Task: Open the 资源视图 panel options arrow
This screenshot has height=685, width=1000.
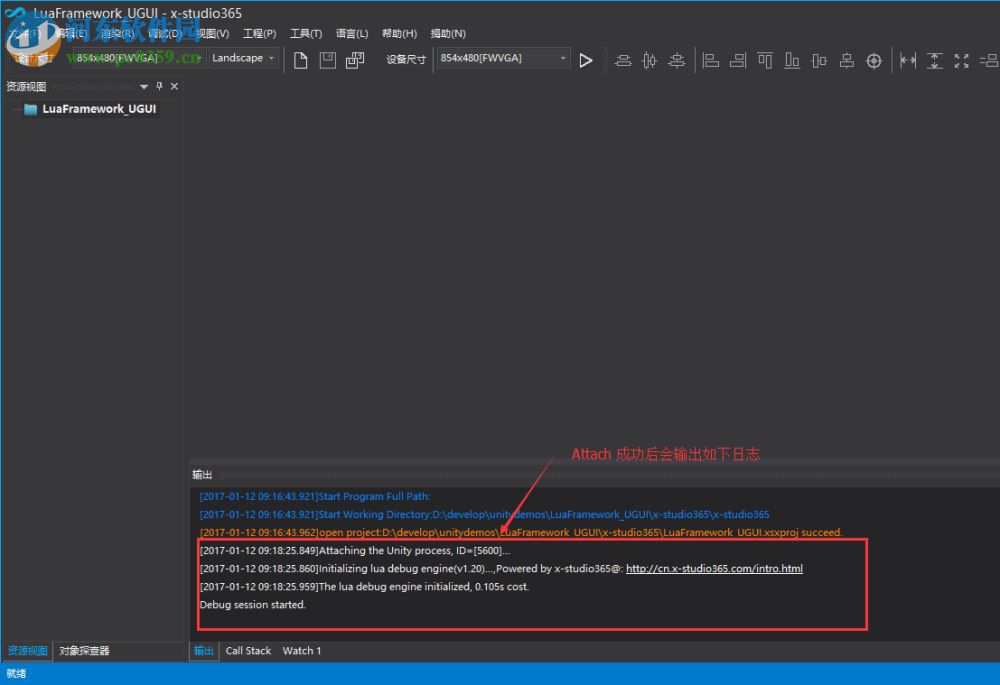Action: [x=144, y=87]
